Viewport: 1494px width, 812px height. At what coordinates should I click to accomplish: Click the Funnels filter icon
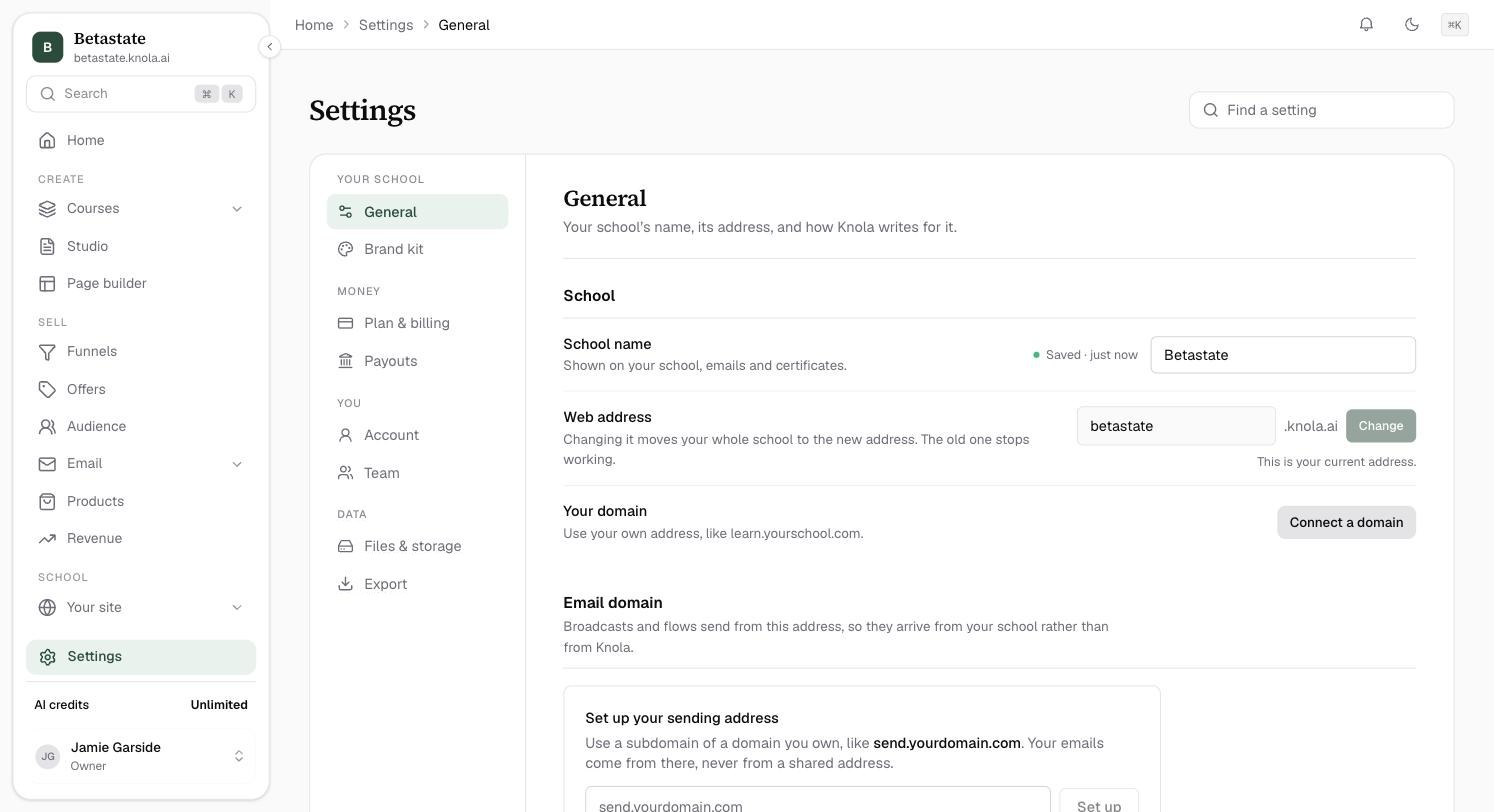[x=47, y=352]
